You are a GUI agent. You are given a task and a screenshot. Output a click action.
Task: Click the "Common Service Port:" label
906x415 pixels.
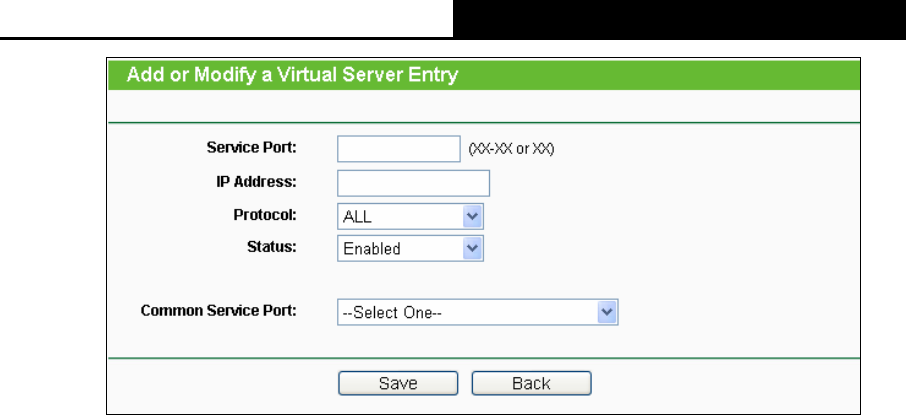tap(218, 311)
